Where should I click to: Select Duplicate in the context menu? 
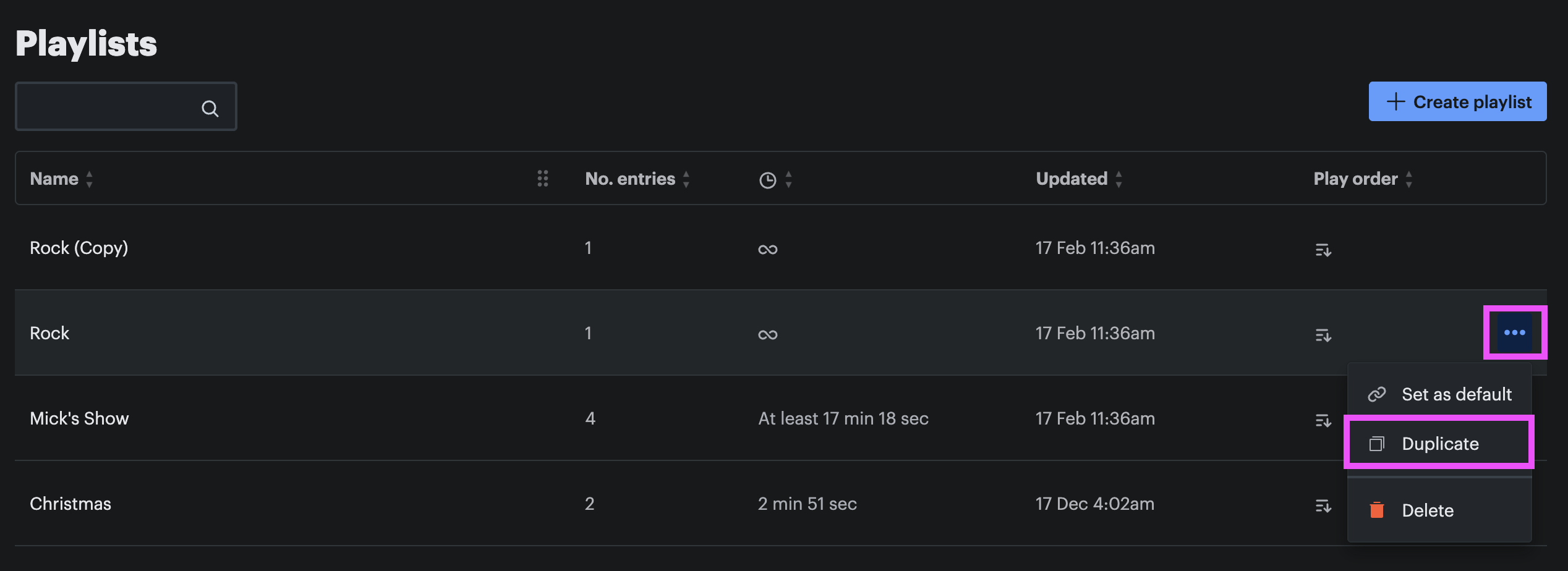coord(1439,444)
